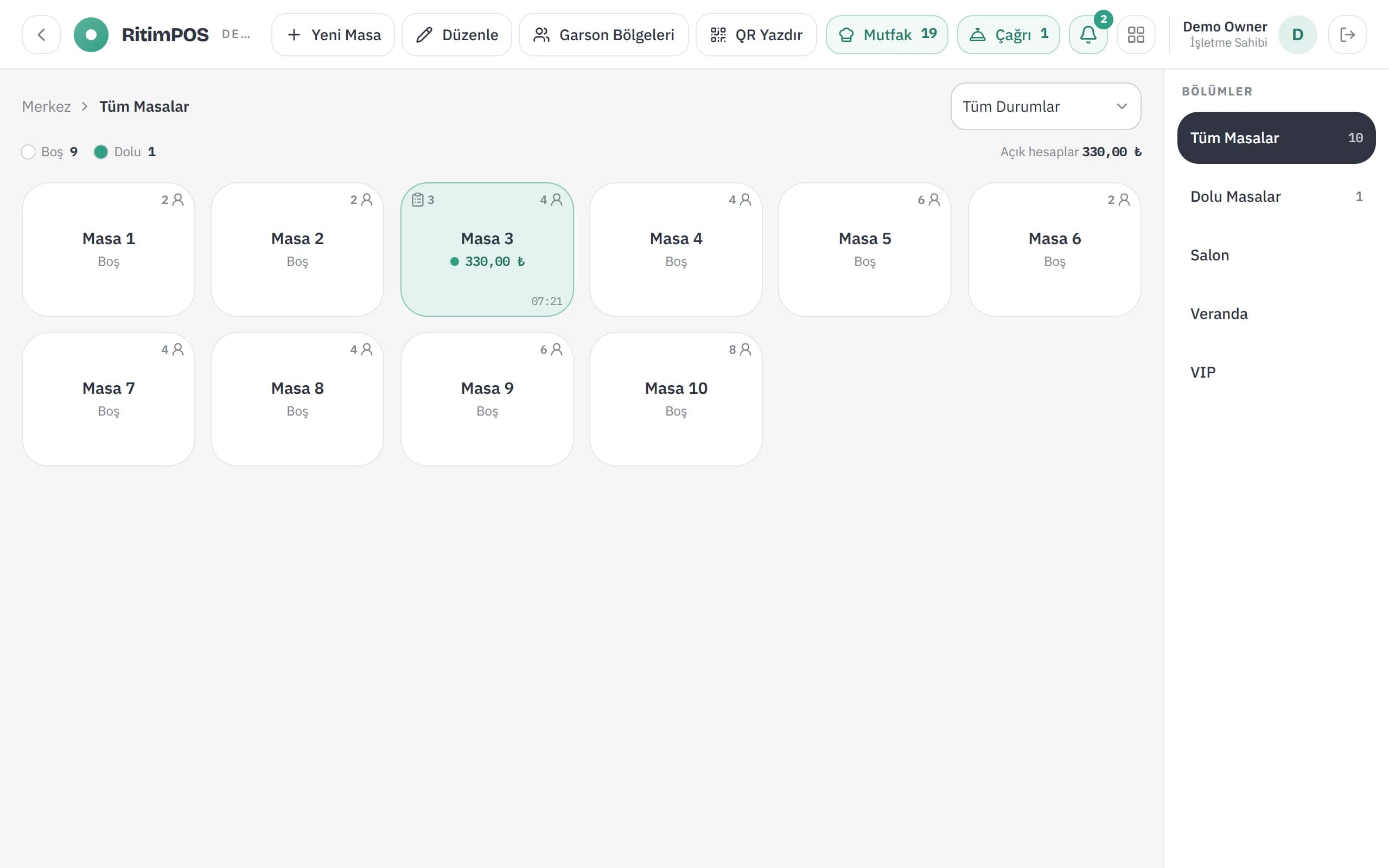Click Açık hesaplar 330,00 total
The height and width of the screenshot is (868, 1389).
(x=1071, y=151)
